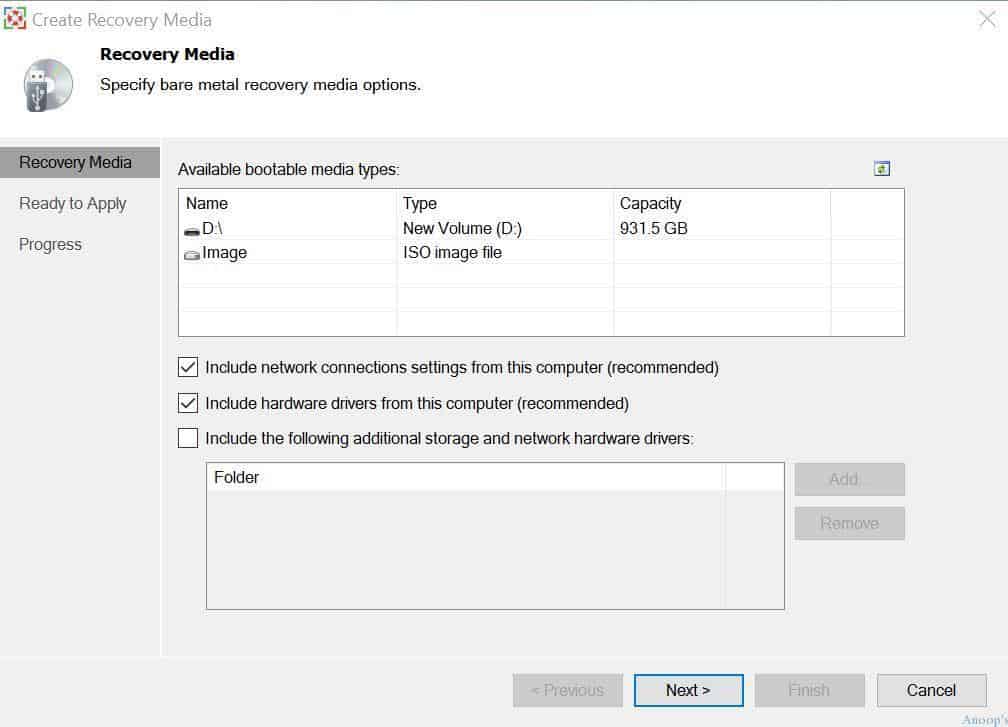Click the refresh media list icon
The height and width of the screenshot is (727, 1008).
(881, 169)
